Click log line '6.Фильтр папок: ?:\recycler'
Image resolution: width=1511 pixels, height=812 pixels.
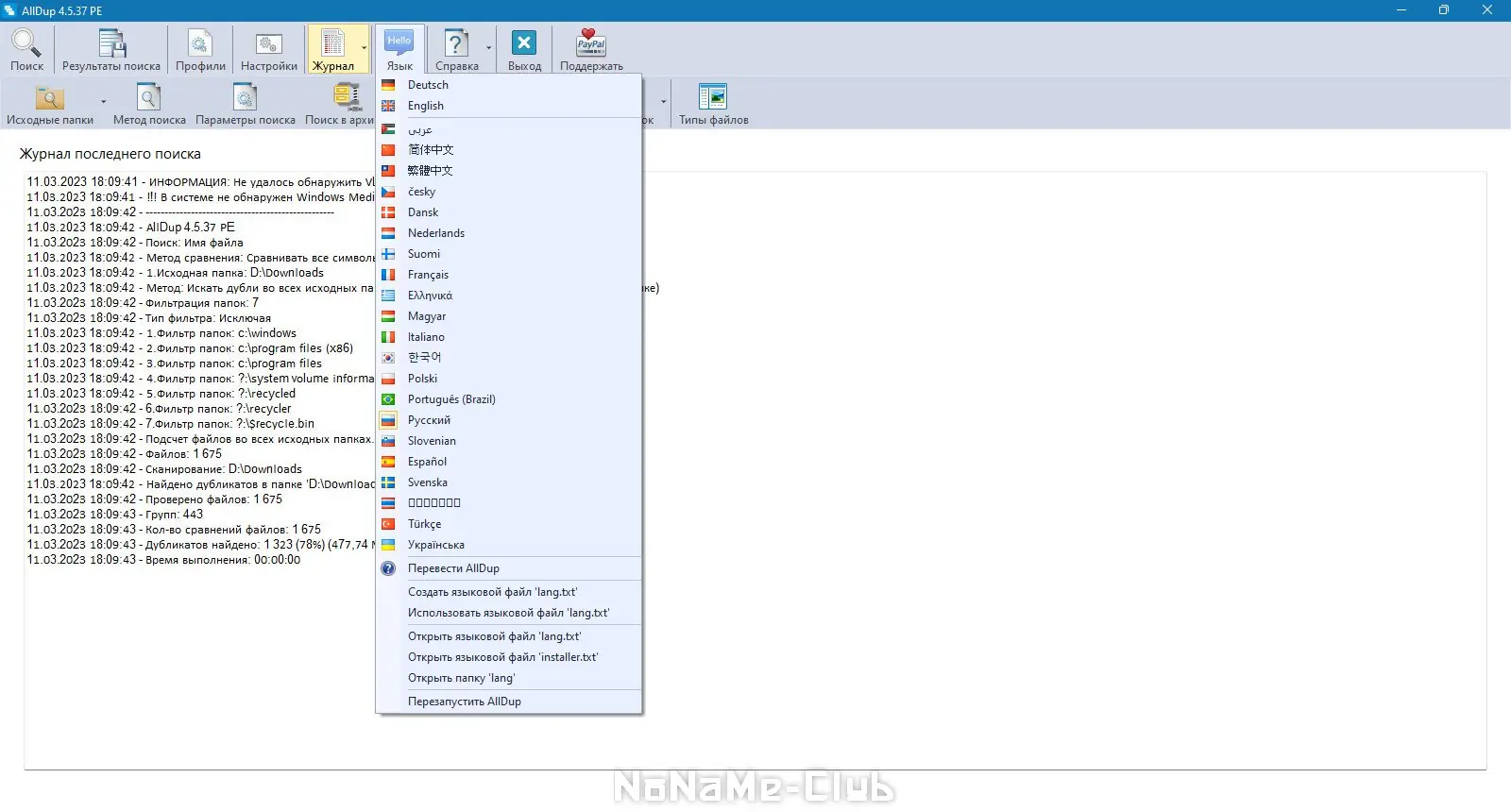[x=159, y=409]
